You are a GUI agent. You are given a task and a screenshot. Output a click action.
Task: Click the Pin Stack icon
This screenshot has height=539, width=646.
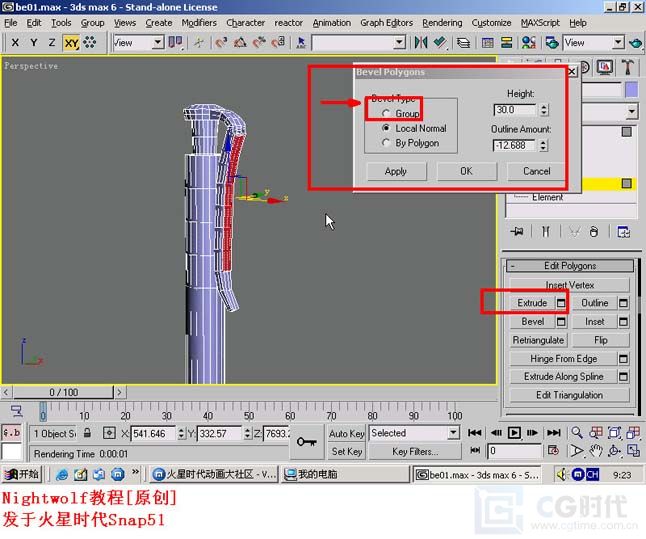517,232
